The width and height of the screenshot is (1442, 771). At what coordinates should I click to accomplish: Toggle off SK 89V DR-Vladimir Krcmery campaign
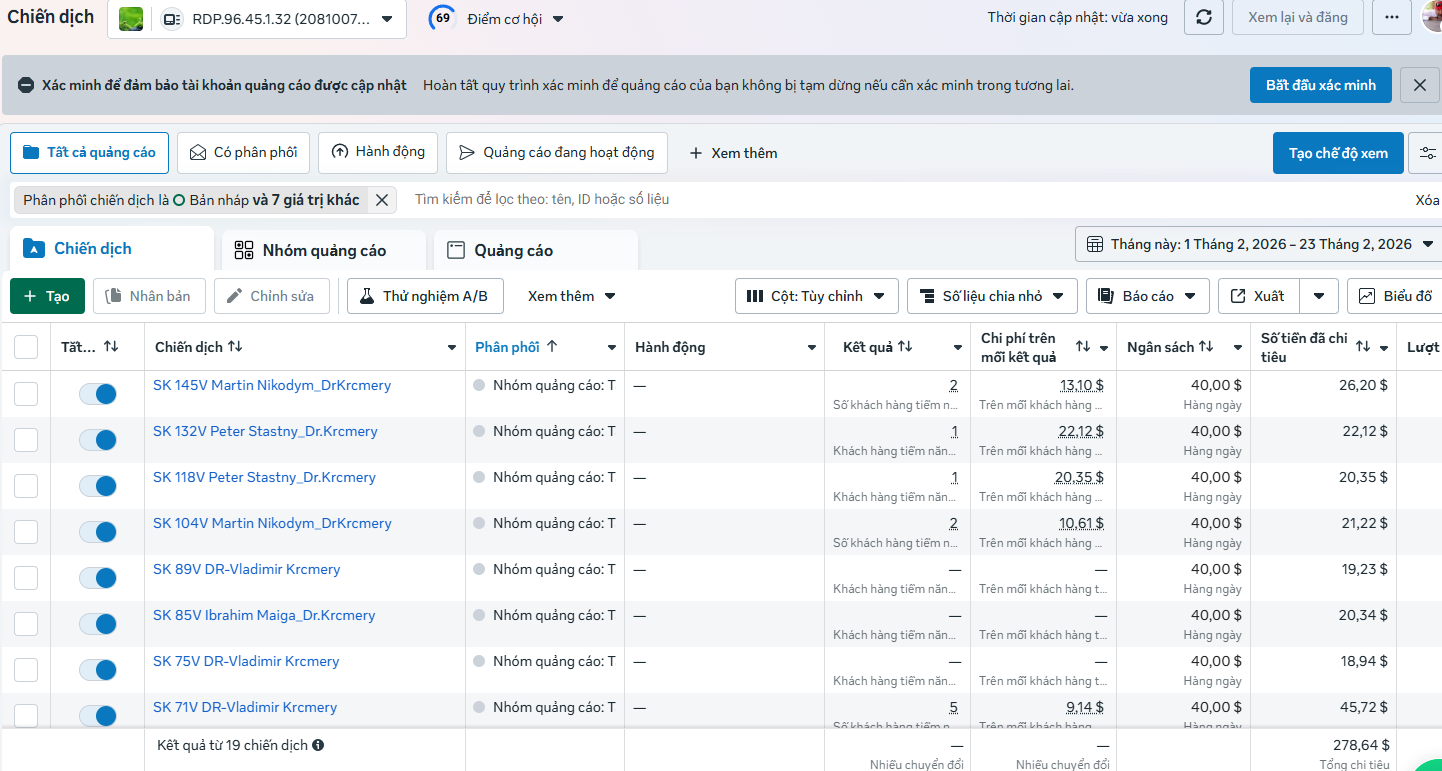point(98,578)
